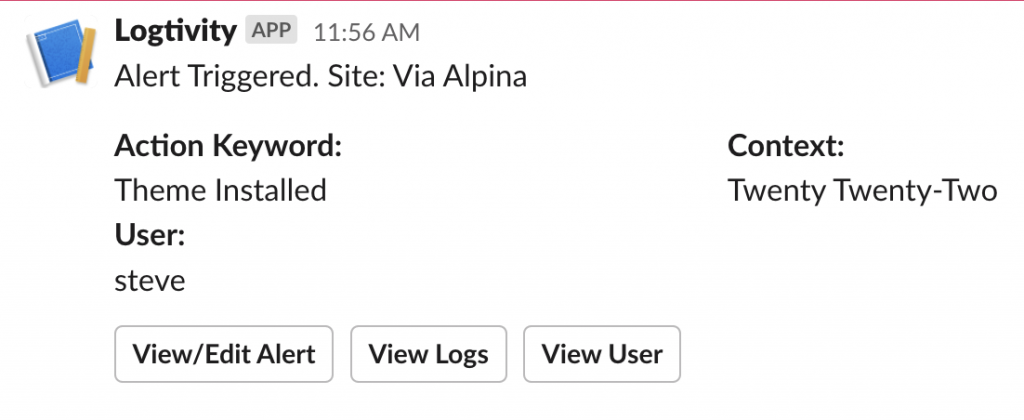
Task: Click the Action Keyword label
Action: [x=229, y=146]
